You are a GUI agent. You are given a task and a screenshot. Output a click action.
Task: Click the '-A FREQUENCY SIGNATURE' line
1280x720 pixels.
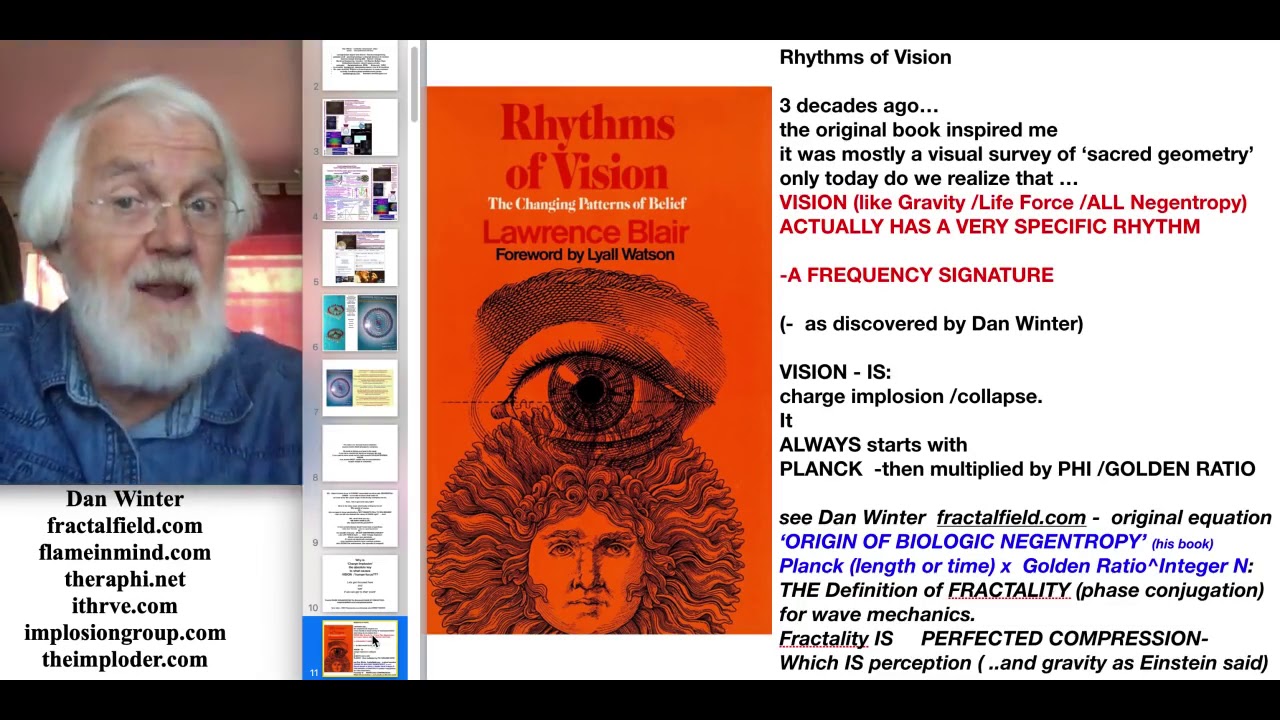[x=916, y=275]
